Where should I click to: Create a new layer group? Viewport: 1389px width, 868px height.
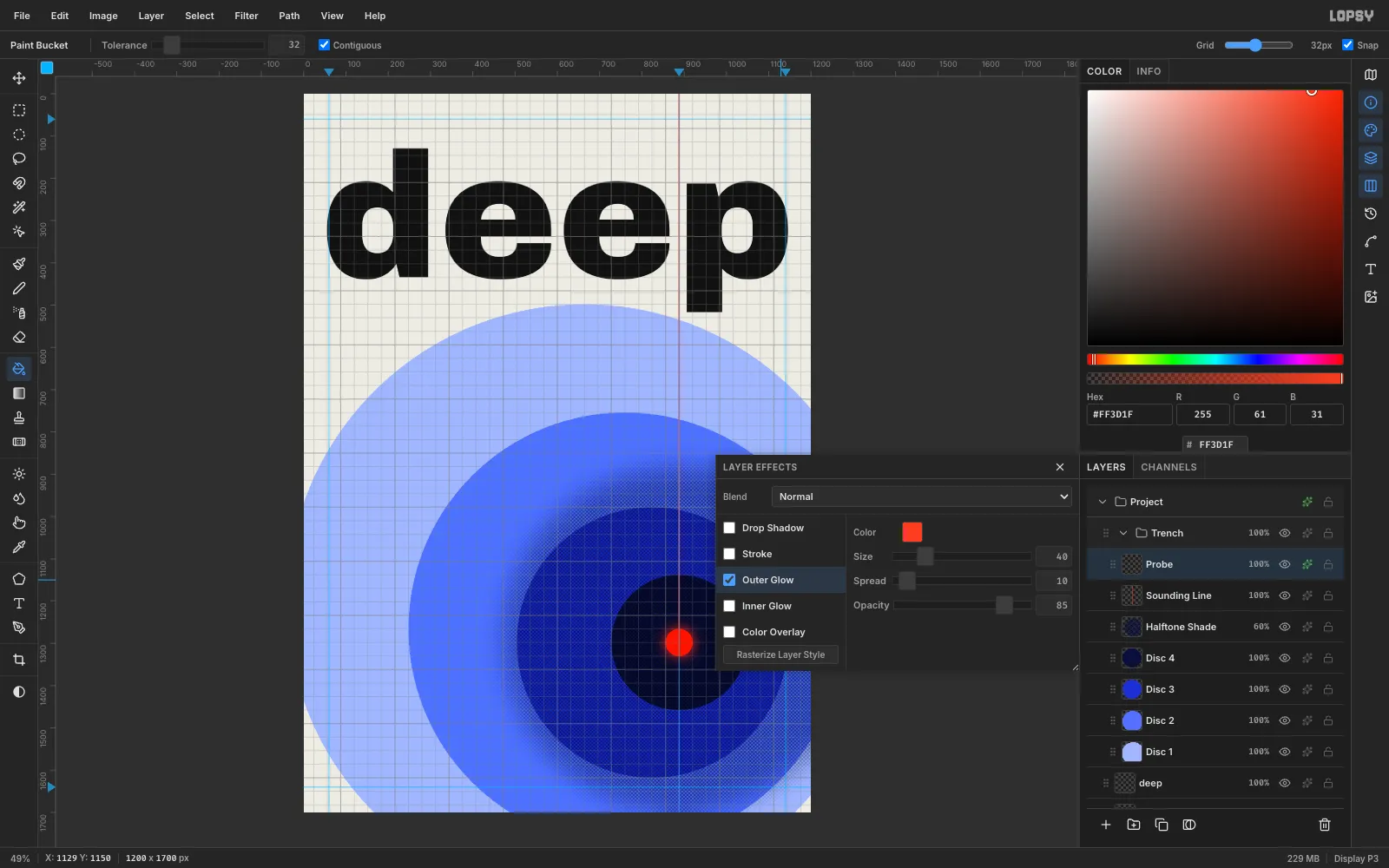(x=1134, y=825)
